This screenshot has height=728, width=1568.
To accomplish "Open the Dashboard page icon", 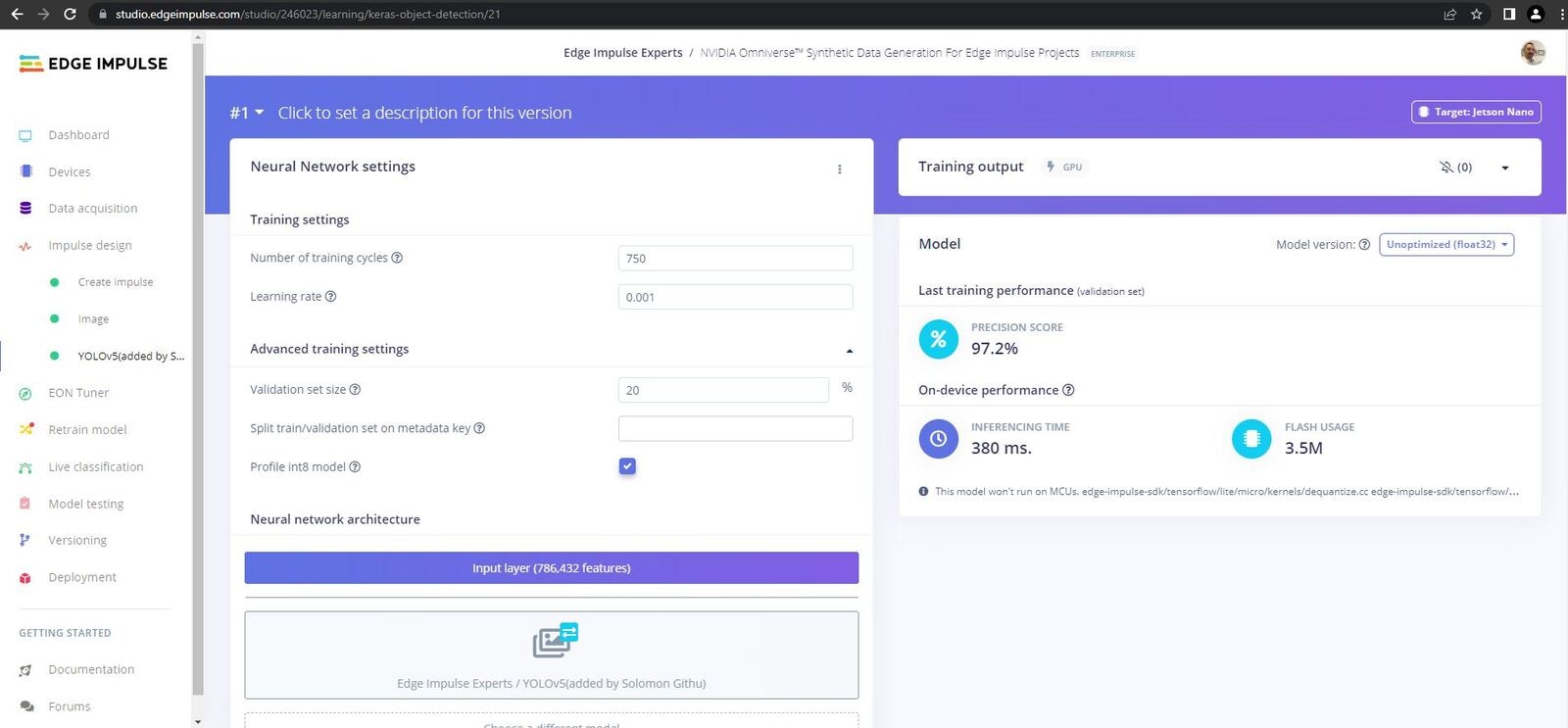I will click(x=25, y=135).
